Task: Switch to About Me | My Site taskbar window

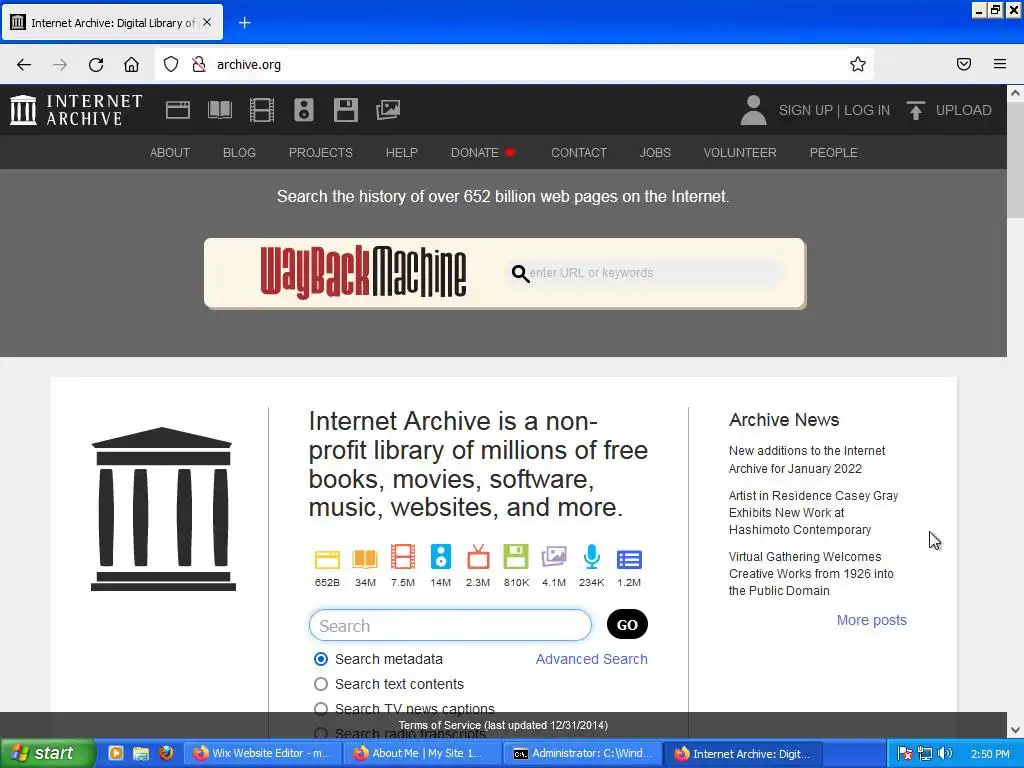Action: click(x=423, y=753)
